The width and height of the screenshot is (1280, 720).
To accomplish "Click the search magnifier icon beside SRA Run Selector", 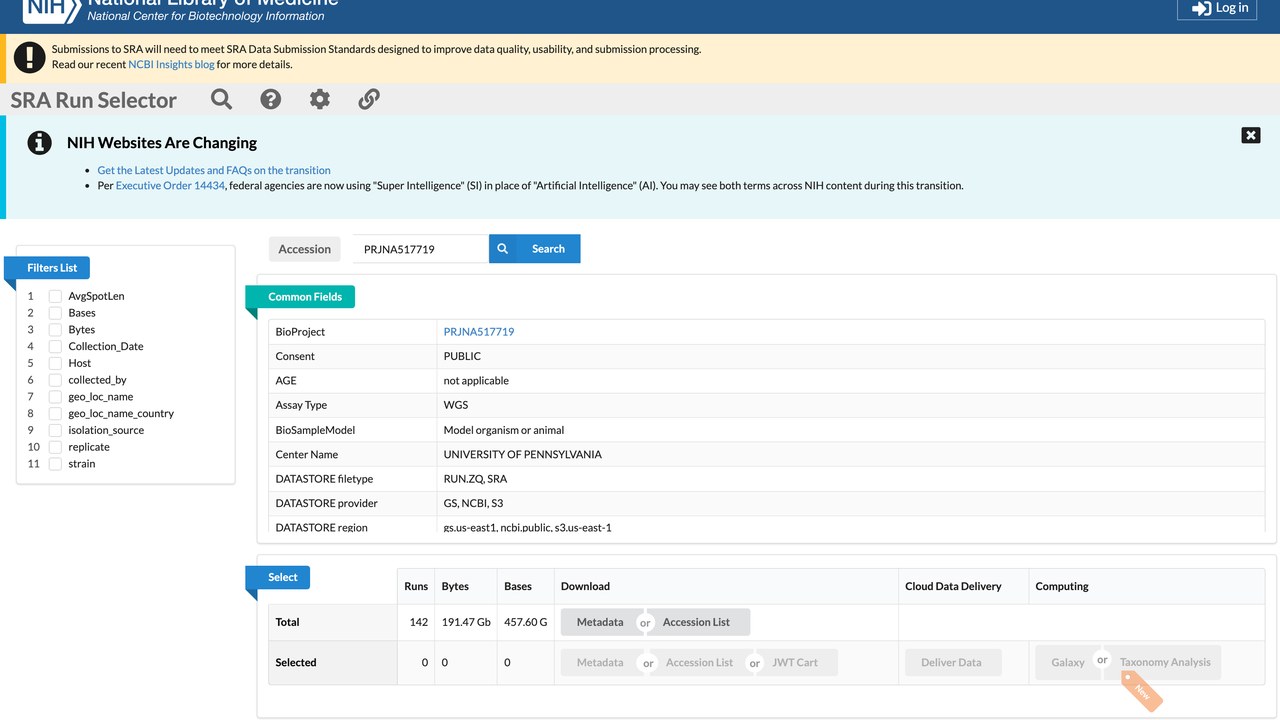I will click(221, 99).
